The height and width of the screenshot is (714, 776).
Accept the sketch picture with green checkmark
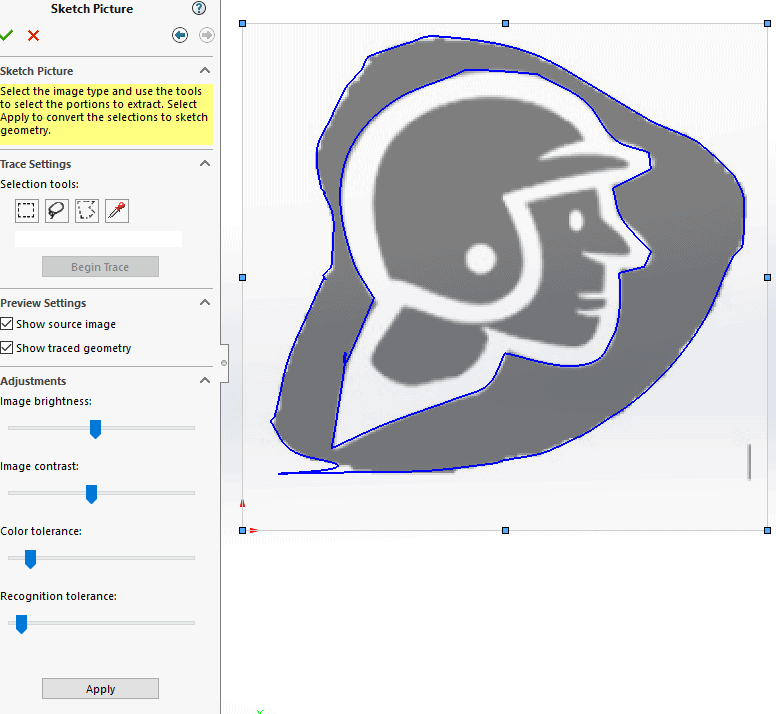(x=6, y=35)
